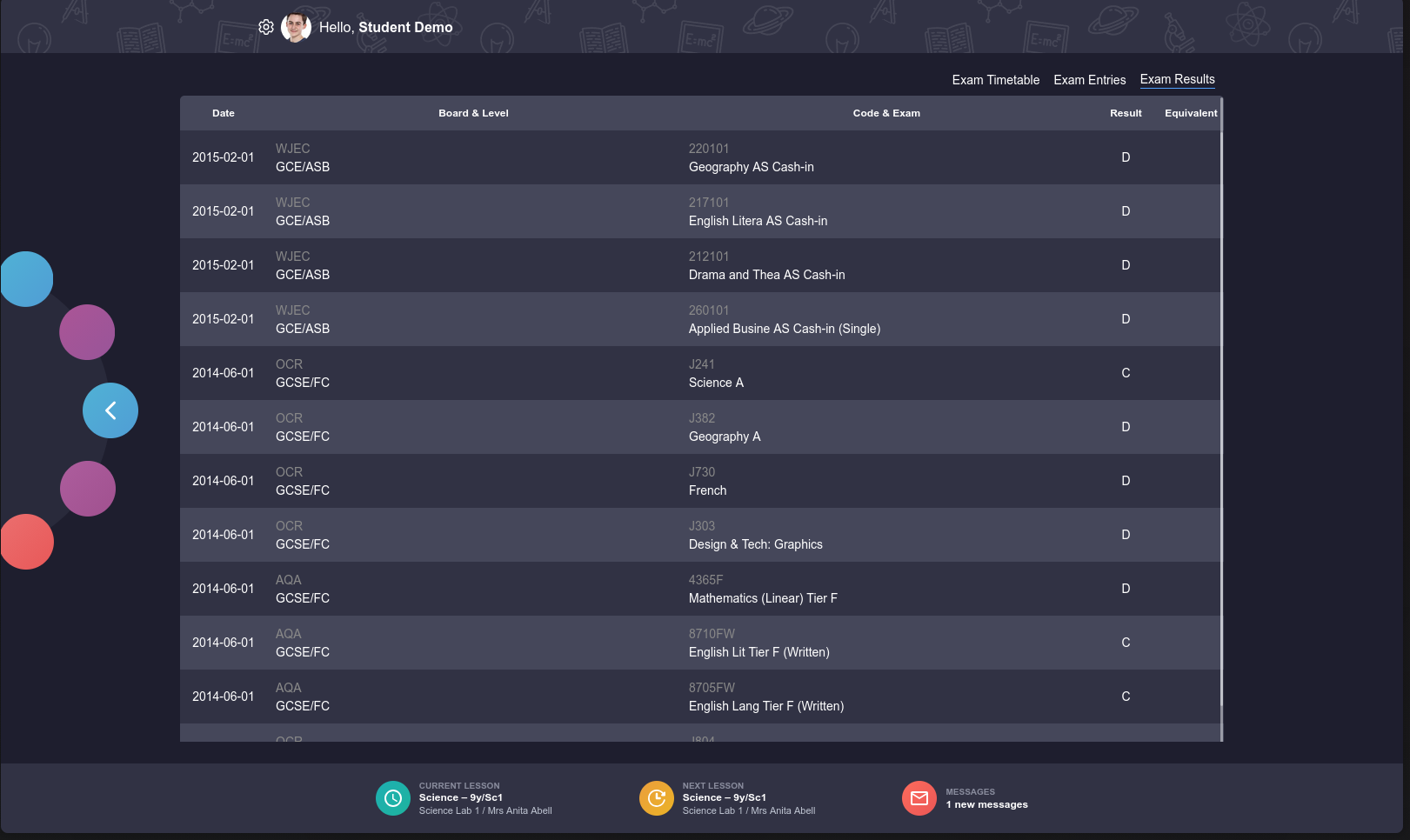Click exam code J382

point(702,418)
